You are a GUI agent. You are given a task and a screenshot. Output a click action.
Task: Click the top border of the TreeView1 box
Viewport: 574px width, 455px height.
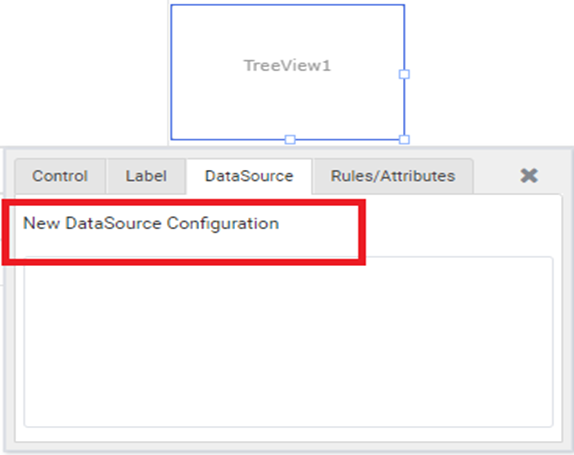(x=288, y=5)
